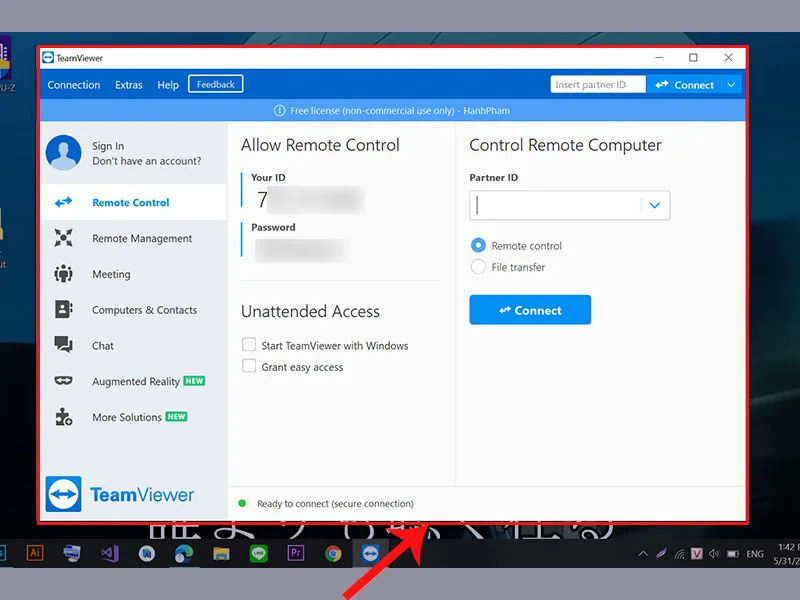Image resolution: width=800 pixels, height=600 pixels.
Task: Click the Sign In link
Action: [x=107, y=145]
